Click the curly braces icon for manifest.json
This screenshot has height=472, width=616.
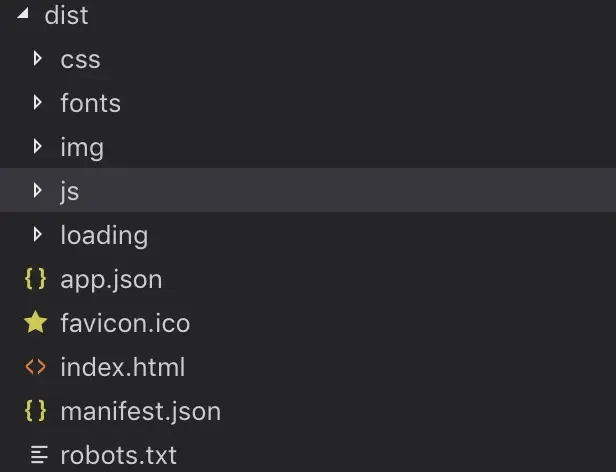point(35,411)
